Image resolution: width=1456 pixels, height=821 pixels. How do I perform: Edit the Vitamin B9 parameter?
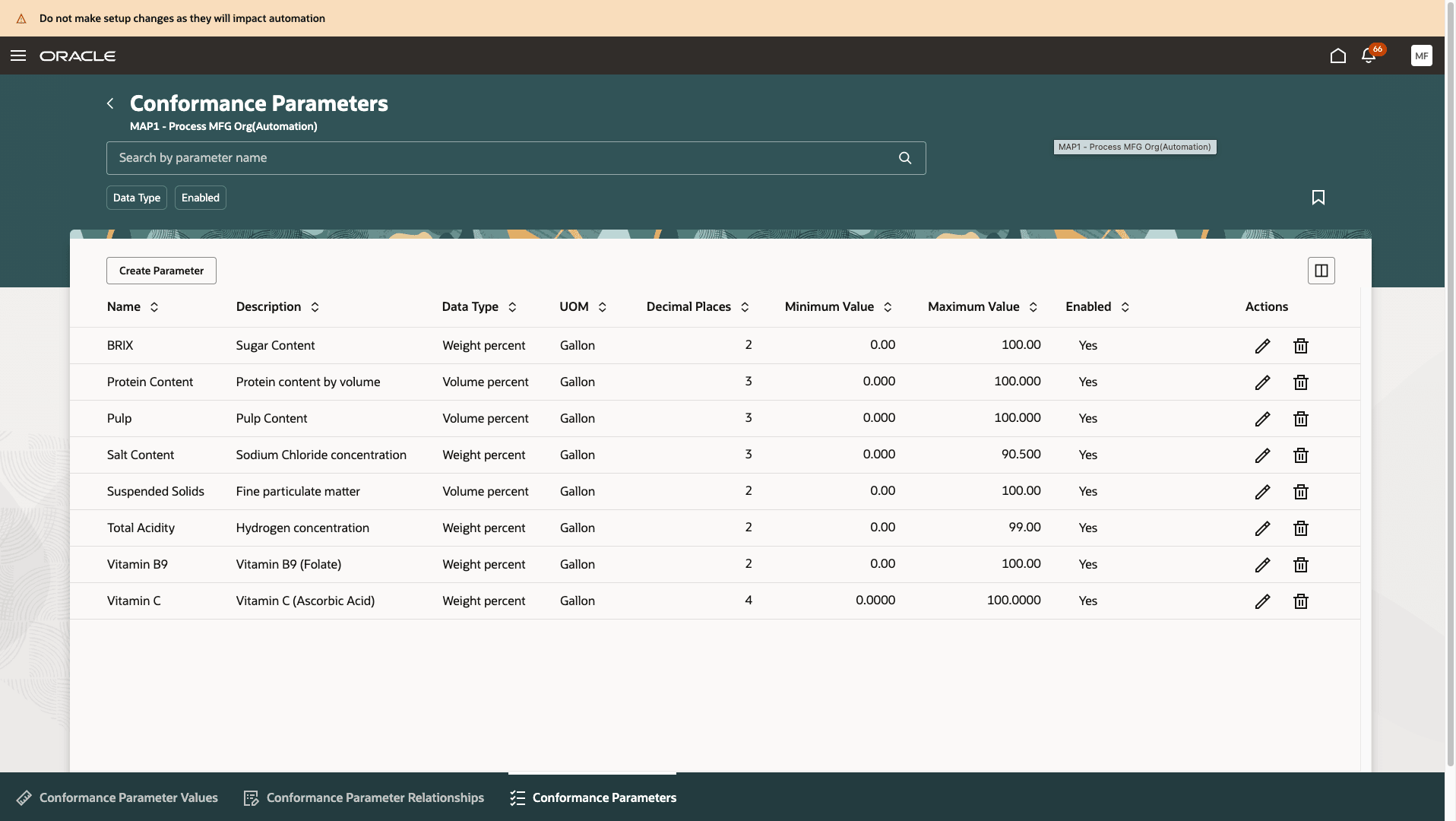(1262, 565)
